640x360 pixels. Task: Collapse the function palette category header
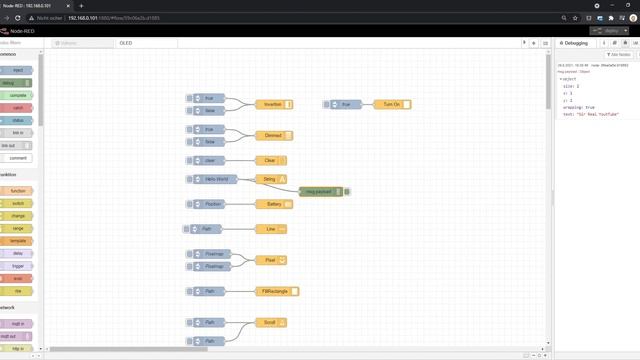(19, 175)
